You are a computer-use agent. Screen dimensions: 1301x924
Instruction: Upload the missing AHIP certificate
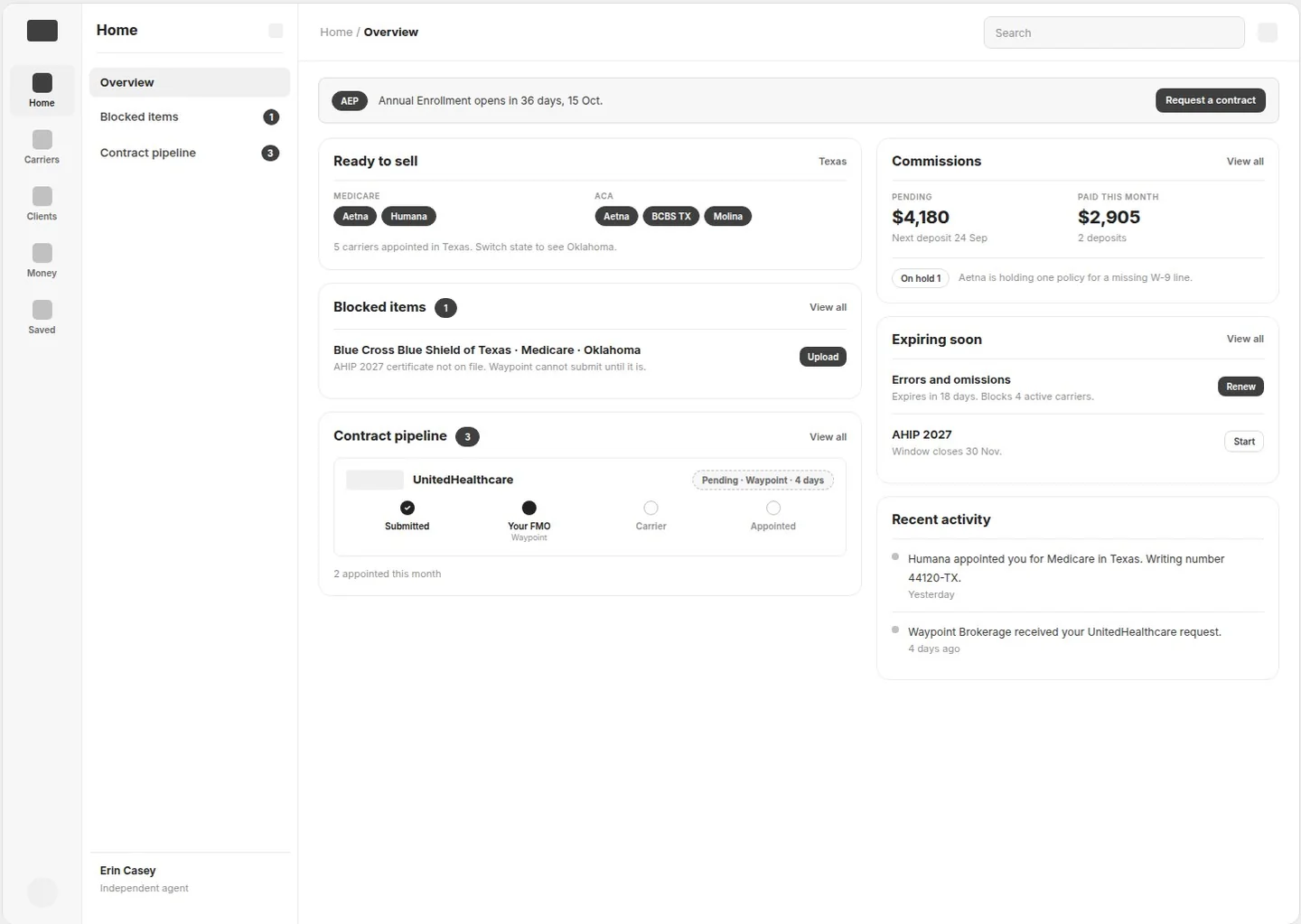pos(823,357)
